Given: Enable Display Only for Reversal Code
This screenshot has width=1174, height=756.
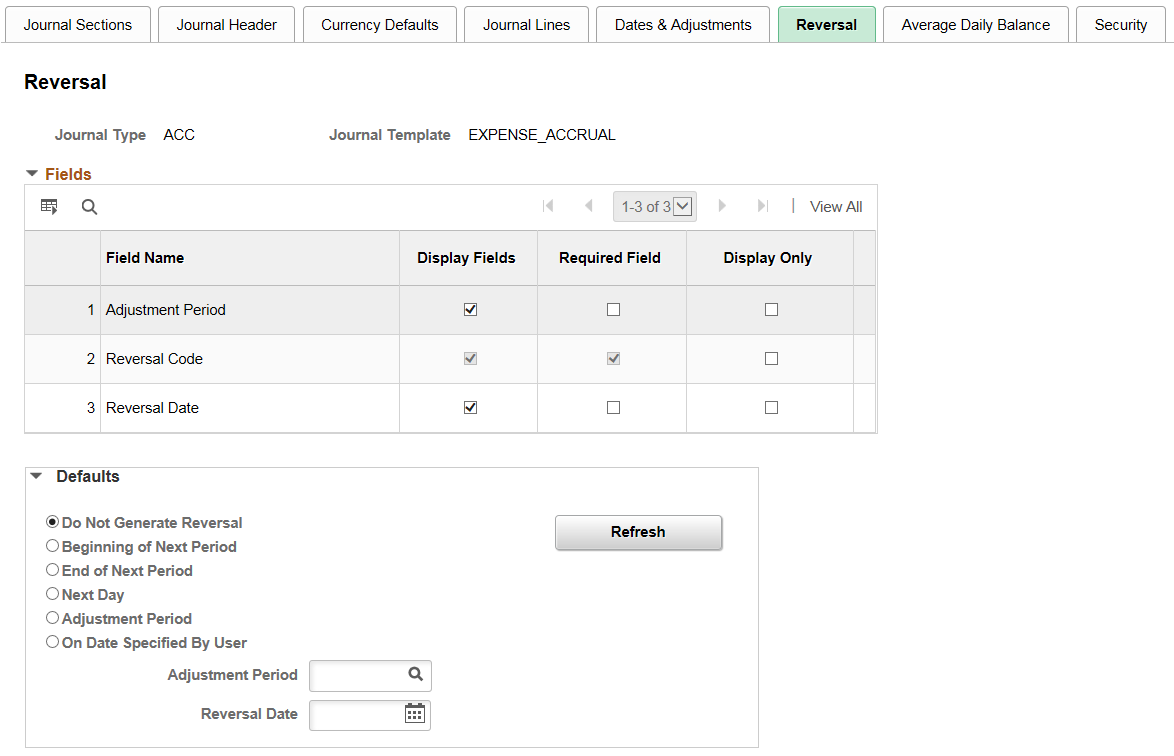Looking at the screenshot, I should [771, 359].
